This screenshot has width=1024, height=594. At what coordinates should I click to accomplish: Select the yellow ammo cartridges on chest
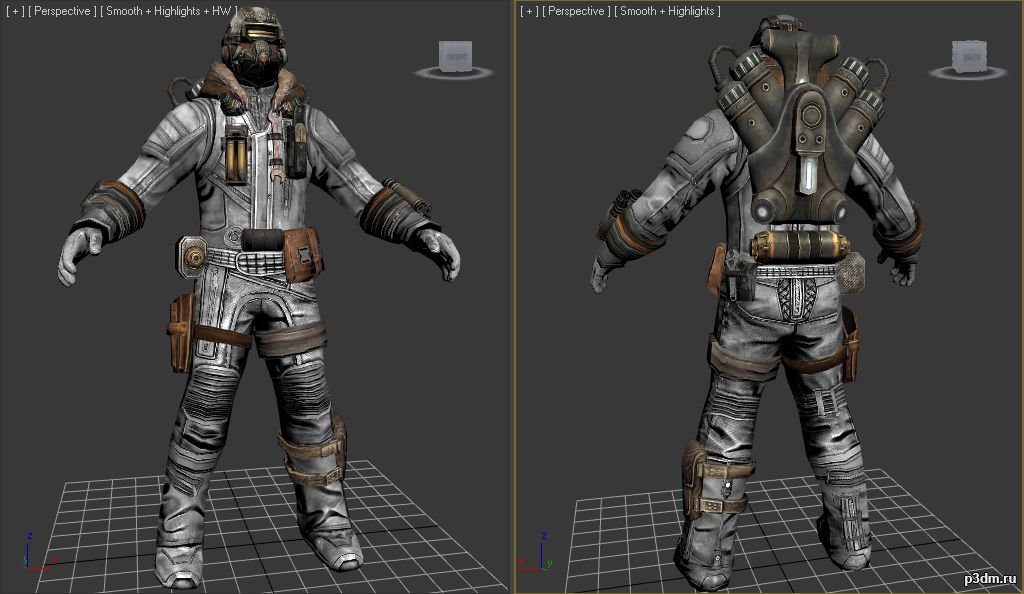[x=236, y=155]
